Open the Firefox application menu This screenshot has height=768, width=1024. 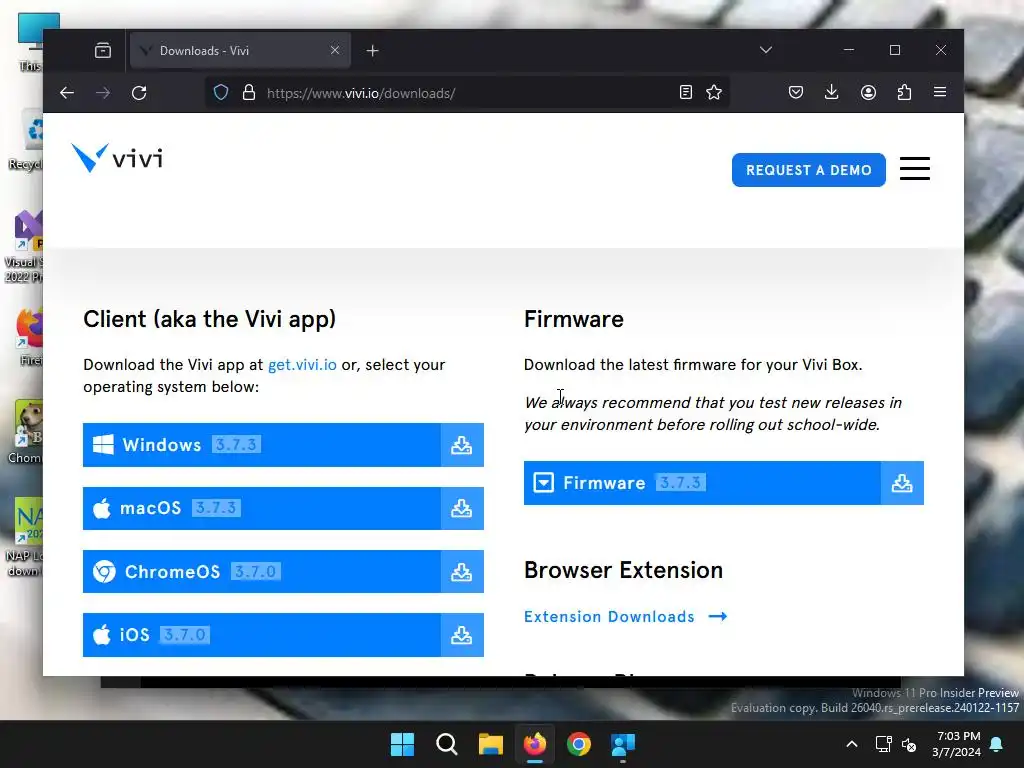940,93
